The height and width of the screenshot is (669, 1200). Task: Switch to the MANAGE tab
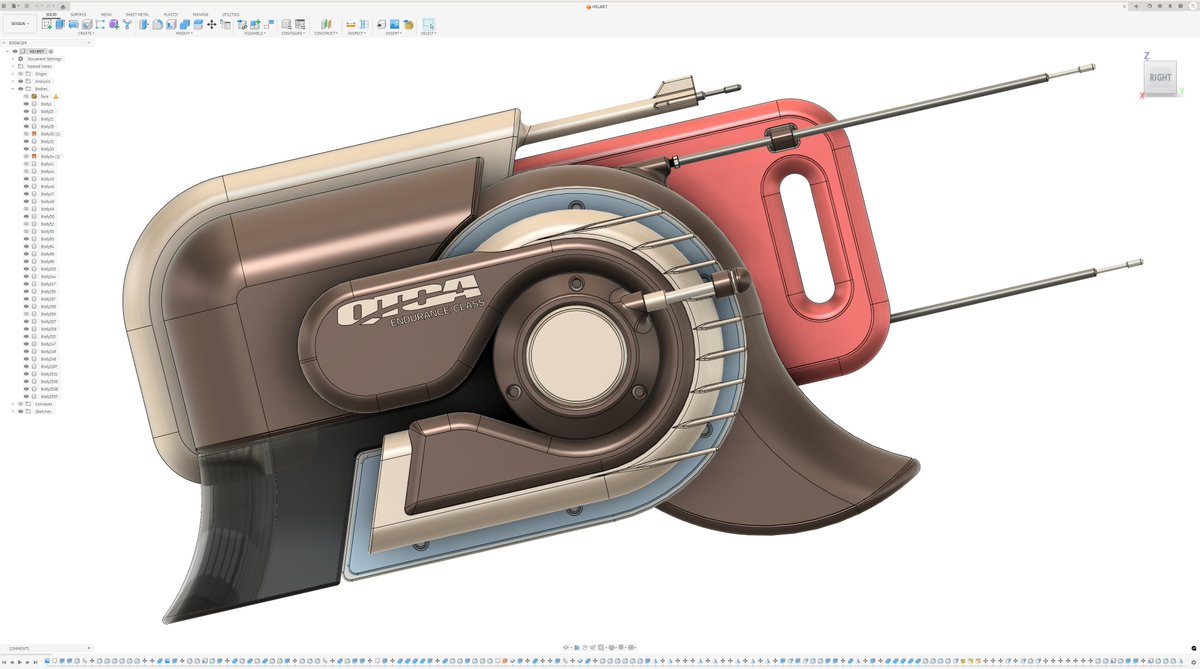coord(201,14)
